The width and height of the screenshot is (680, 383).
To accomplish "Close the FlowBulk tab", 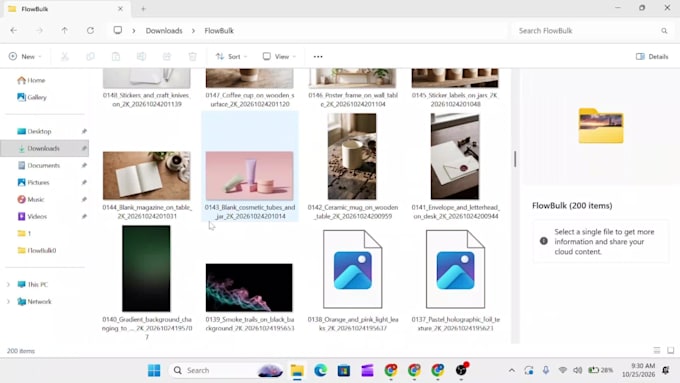I will coord(120,9).
